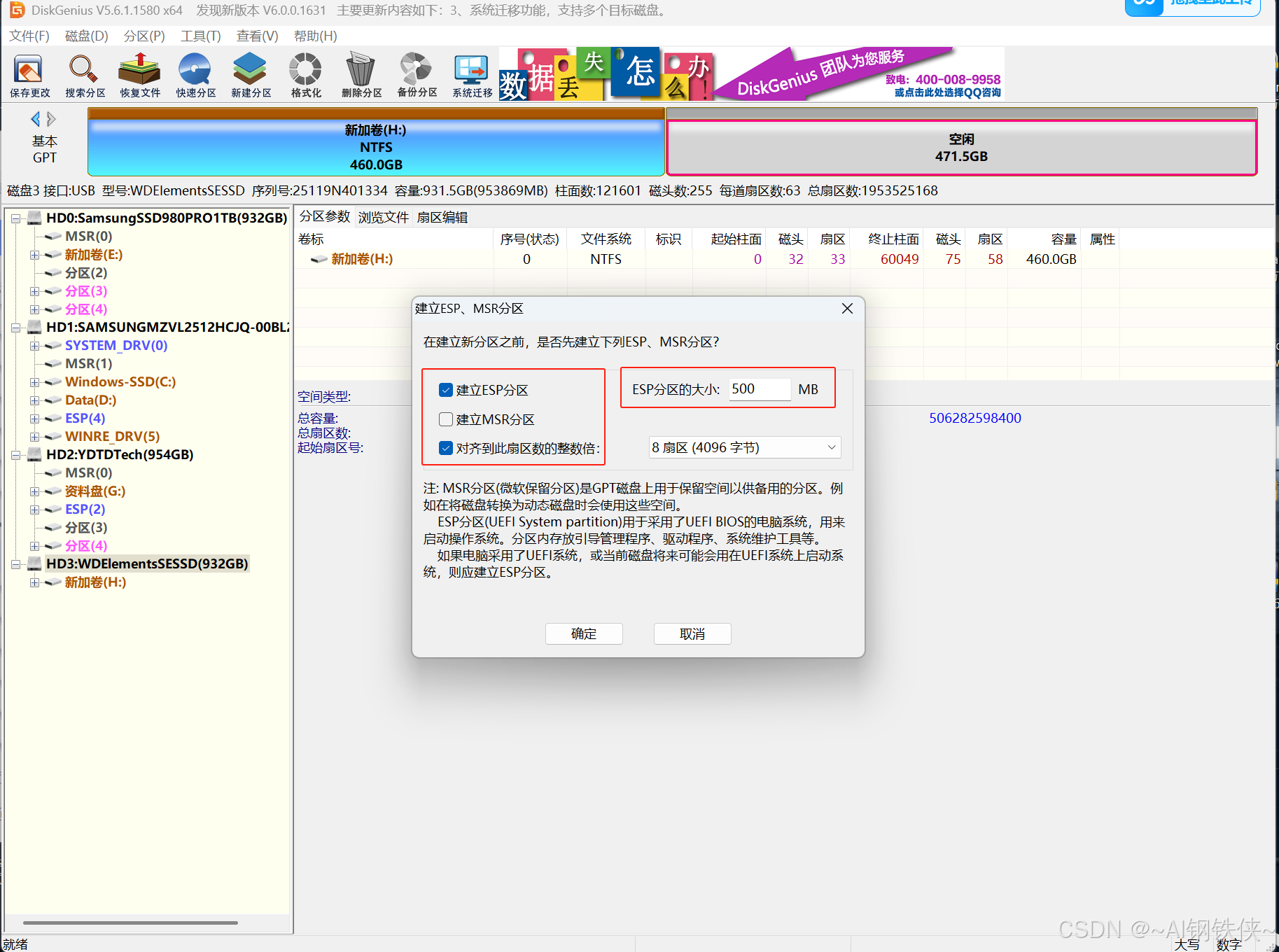Uncheck the Create ESP partition (建立ESP分区) checkbox

pyautogui.click(x=446, y=390)
